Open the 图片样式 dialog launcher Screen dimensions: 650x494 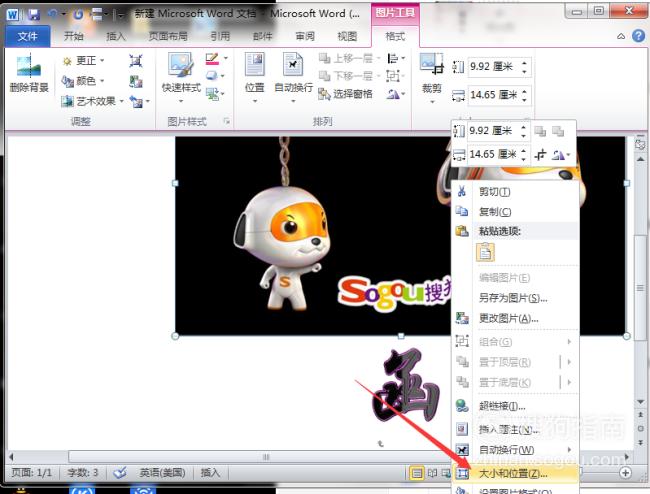(226, 121)
